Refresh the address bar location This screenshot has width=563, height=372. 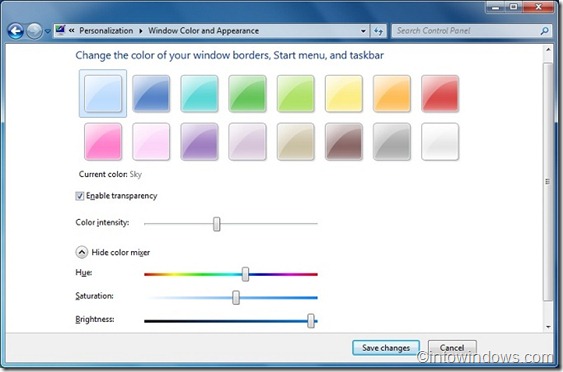coord(378,31)
